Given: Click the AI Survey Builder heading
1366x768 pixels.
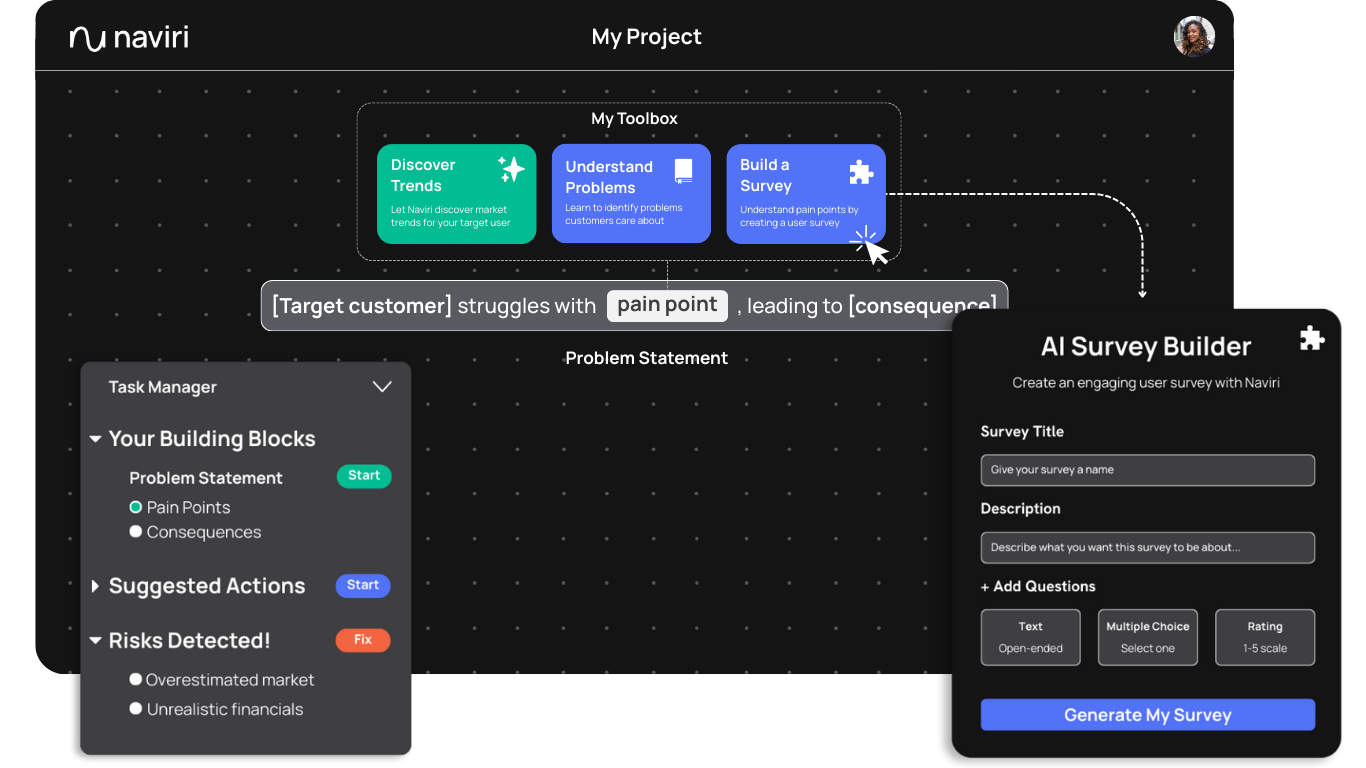Looking at the screenshot, I should point(1146,347).
